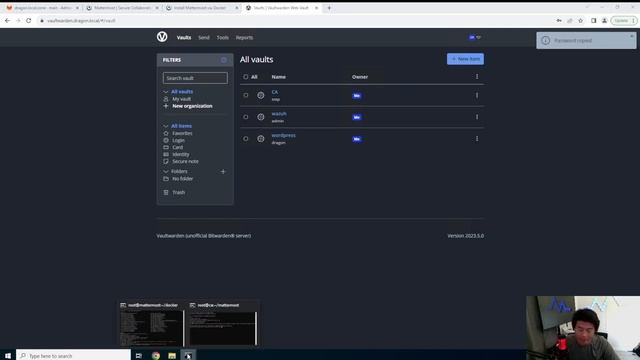640x360 pixels.
Task: Select the wazuh item checkbox
Action: [246, 117]
